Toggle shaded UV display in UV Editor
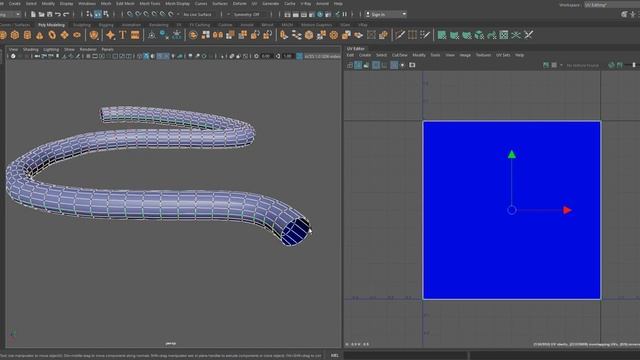 [358, 65]
